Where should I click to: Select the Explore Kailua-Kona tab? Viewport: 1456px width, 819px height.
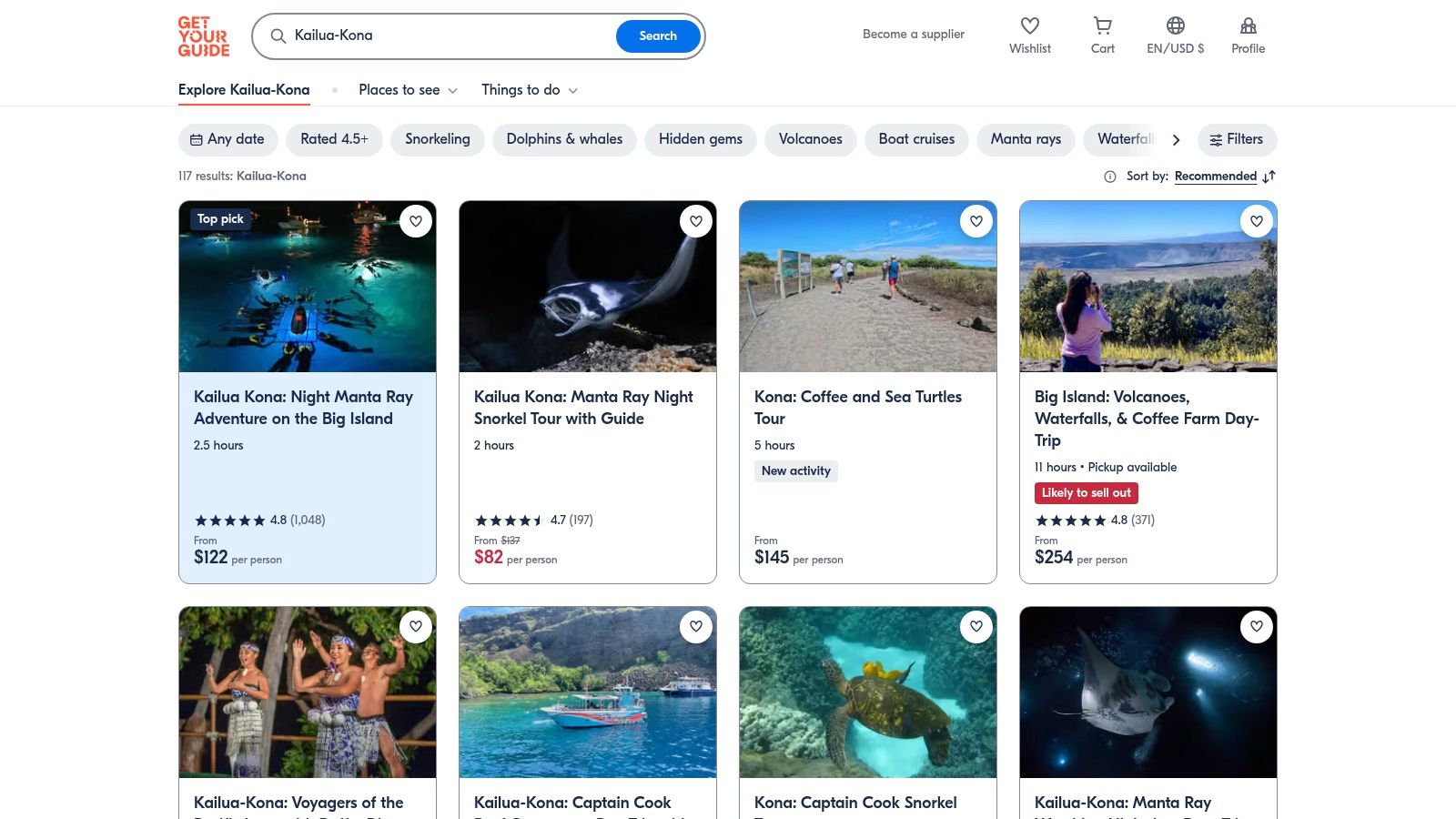click(244, 90)
